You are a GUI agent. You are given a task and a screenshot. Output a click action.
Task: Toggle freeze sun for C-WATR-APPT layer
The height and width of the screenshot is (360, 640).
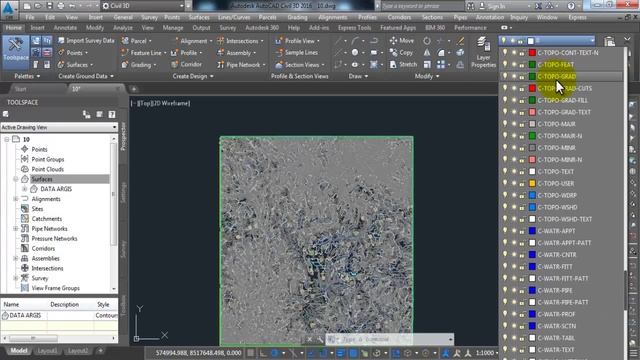click(x=514, y=231)
